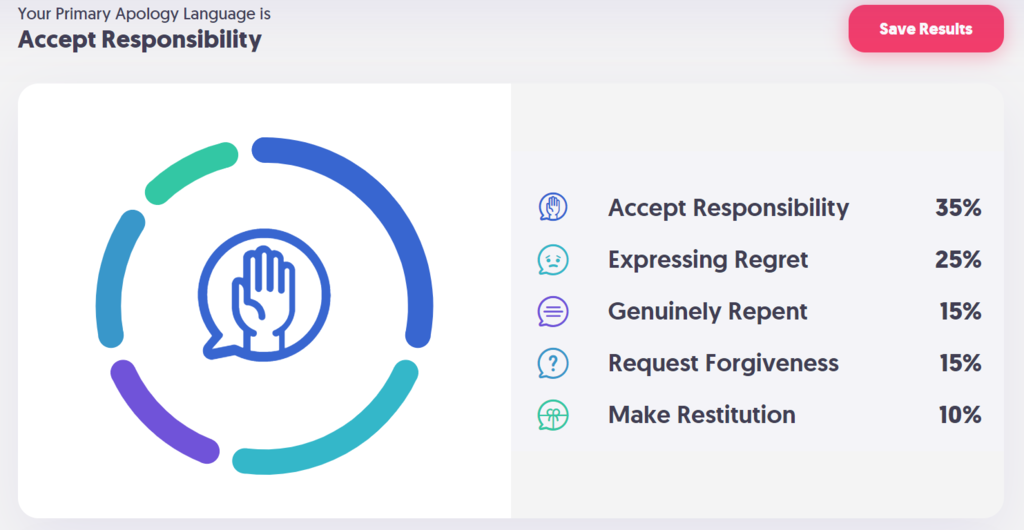1024x530 pixels.
Task: Click the Genuinely Repent legend label
Action: pos(707,311)
